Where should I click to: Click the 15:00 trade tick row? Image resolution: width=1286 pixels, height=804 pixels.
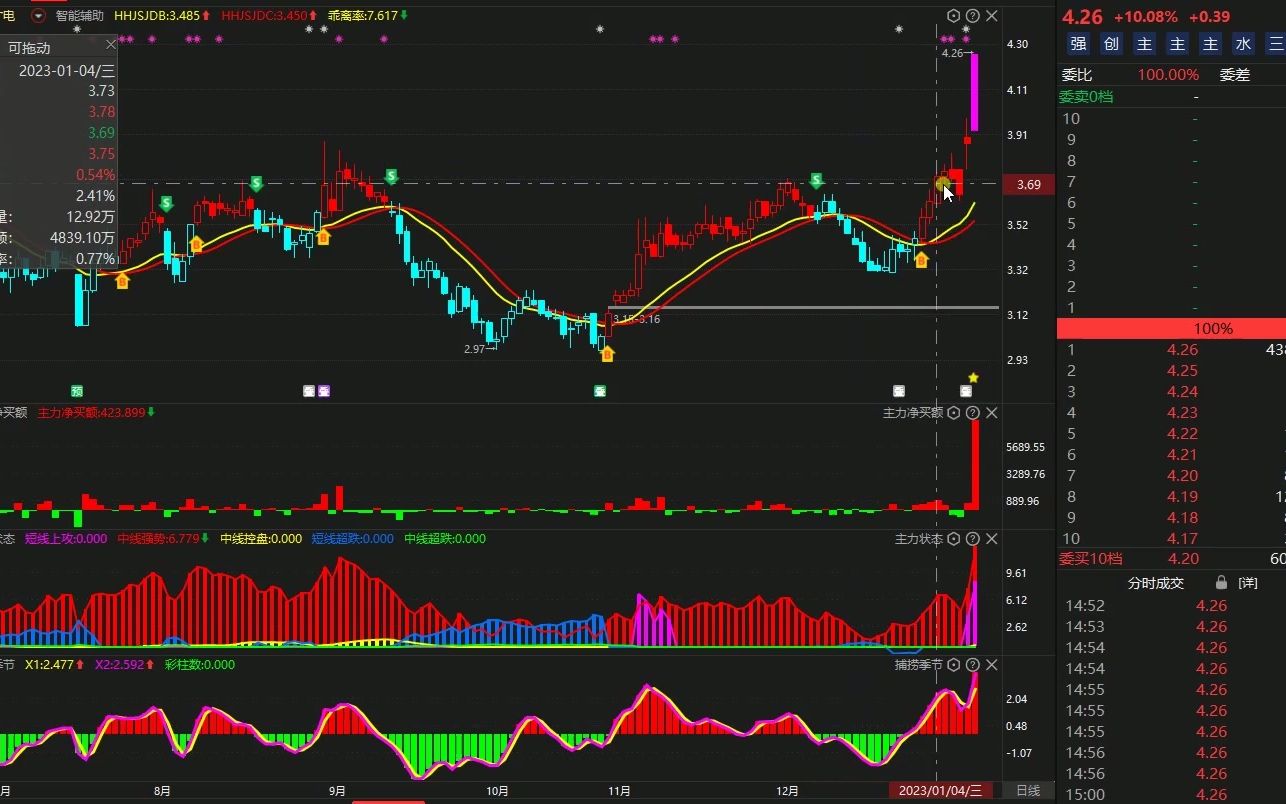coord(1171,795)
